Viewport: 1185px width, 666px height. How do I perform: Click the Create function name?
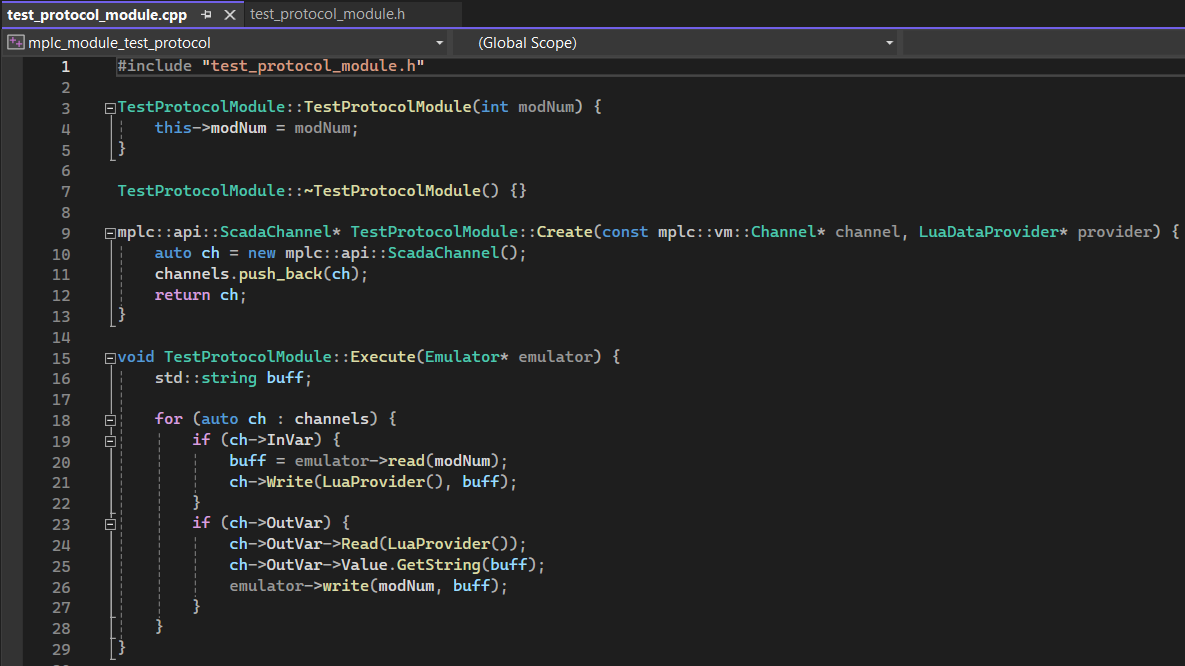tap(565, 231)
